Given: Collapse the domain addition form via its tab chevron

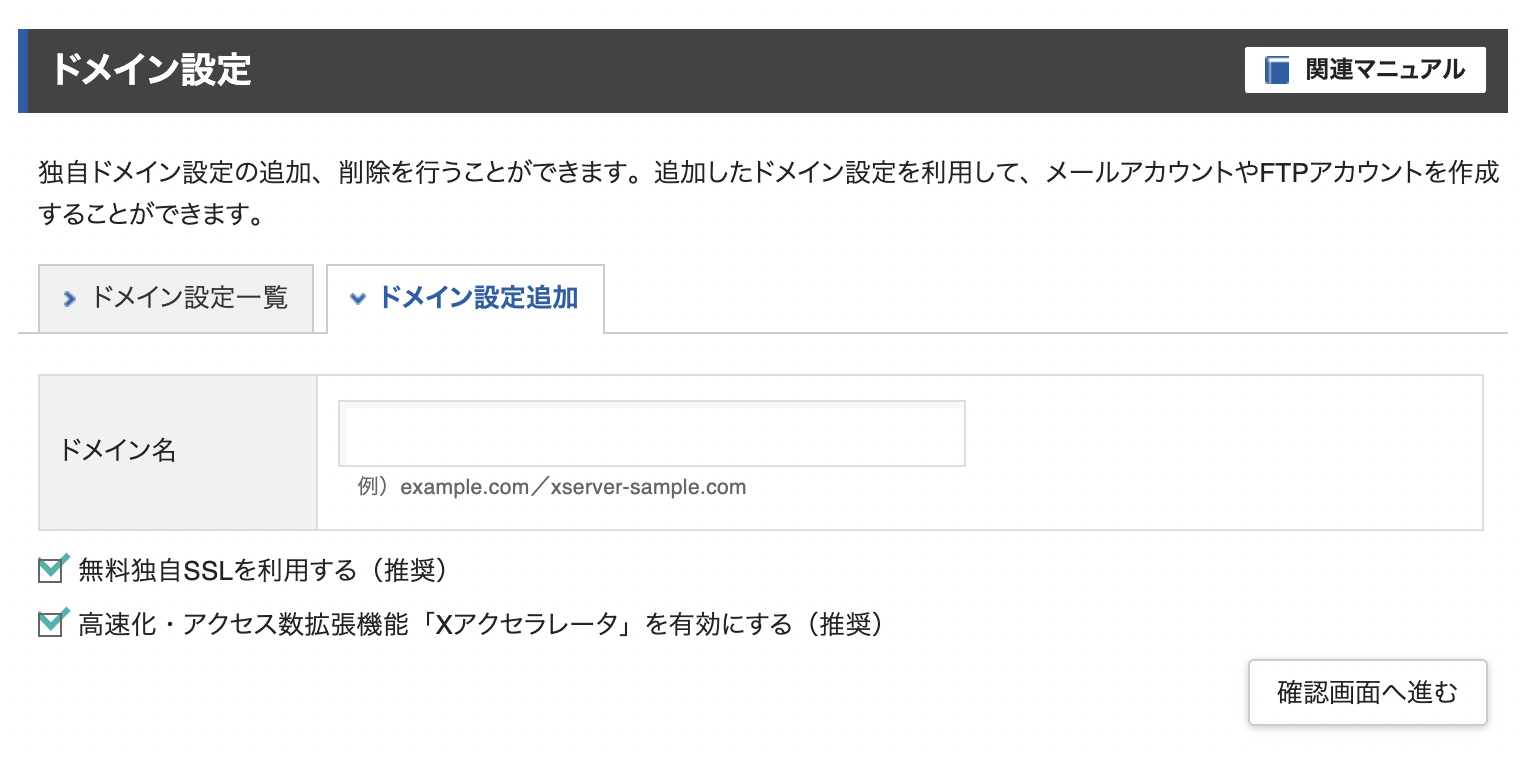Looking at the screenshot, I should click(x=358, y=298).
